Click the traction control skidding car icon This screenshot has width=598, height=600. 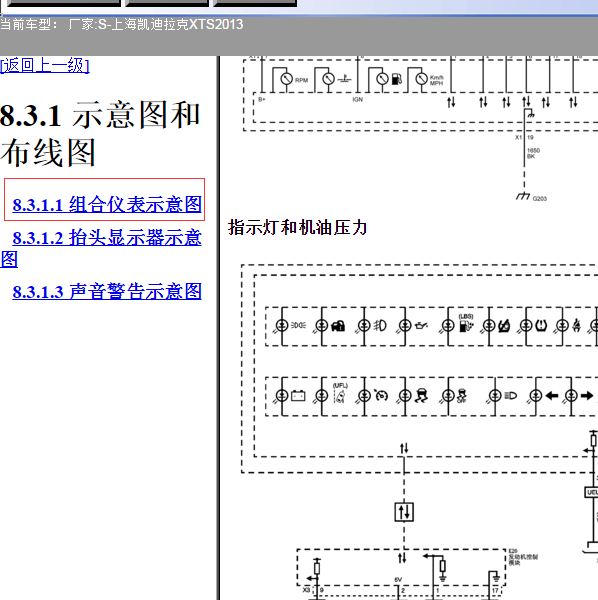pos(422,396)
